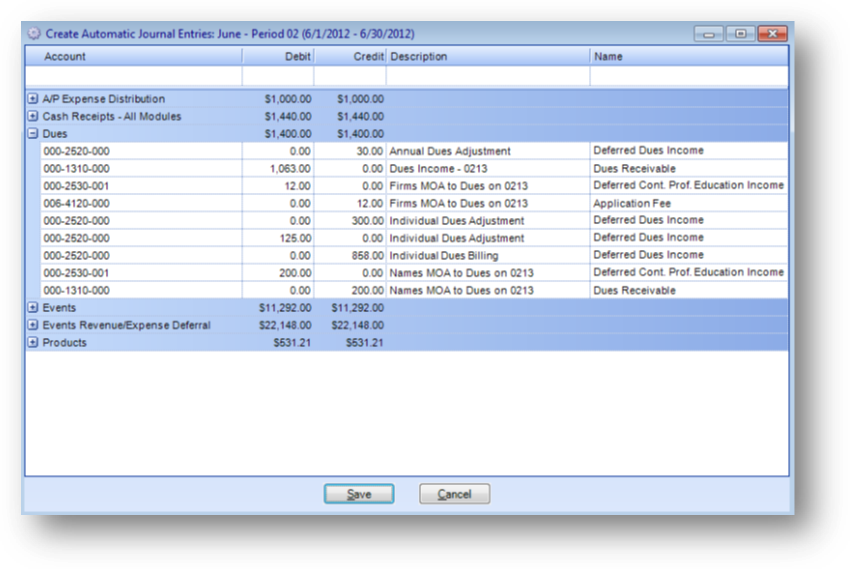The width and height of the screenshot is (850, 569).
Task: Expand the A/P Expense Distribution group
Action: [x=33, y=99]
